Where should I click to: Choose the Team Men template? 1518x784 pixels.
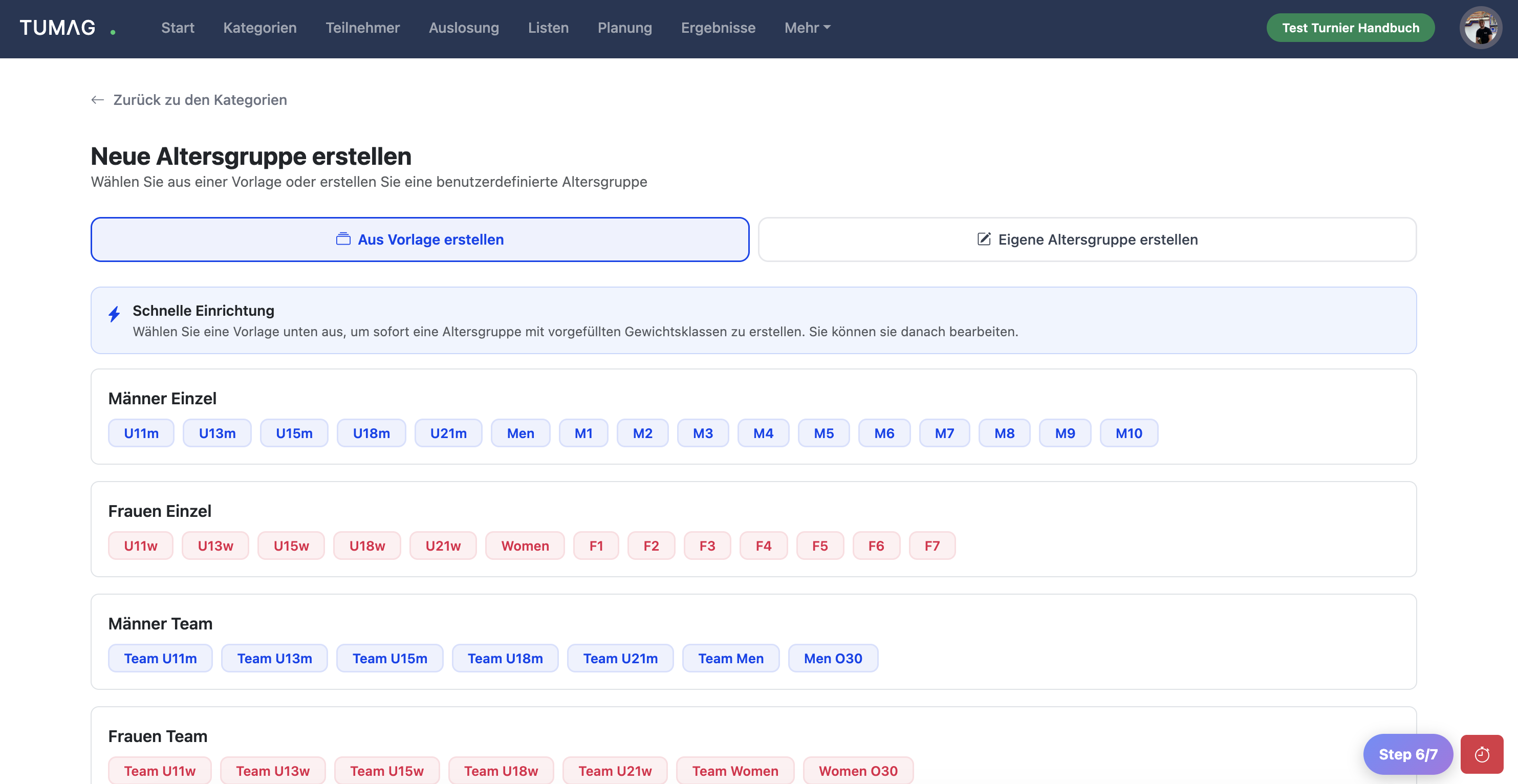(x=731, y=658)
